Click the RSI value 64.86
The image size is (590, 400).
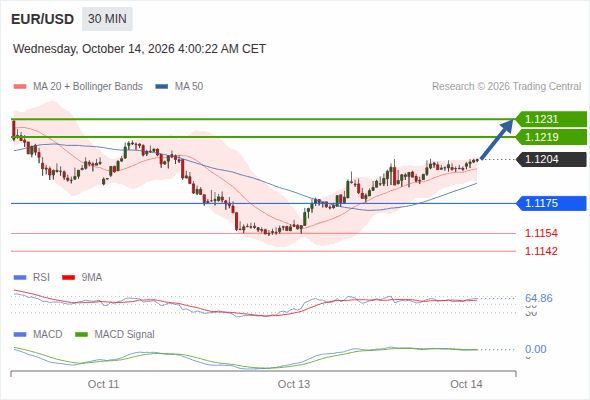click(539, 298)
